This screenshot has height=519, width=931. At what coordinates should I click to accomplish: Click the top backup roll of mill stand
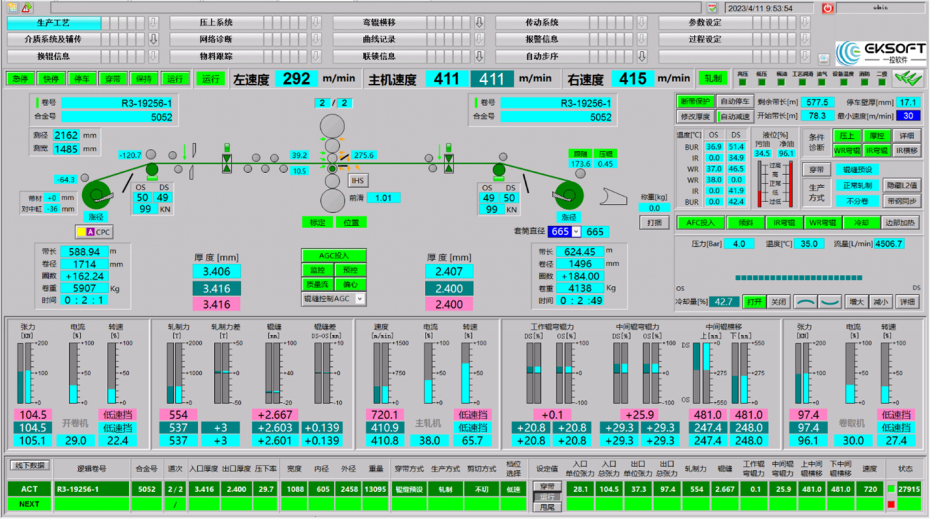coord(332,126)
